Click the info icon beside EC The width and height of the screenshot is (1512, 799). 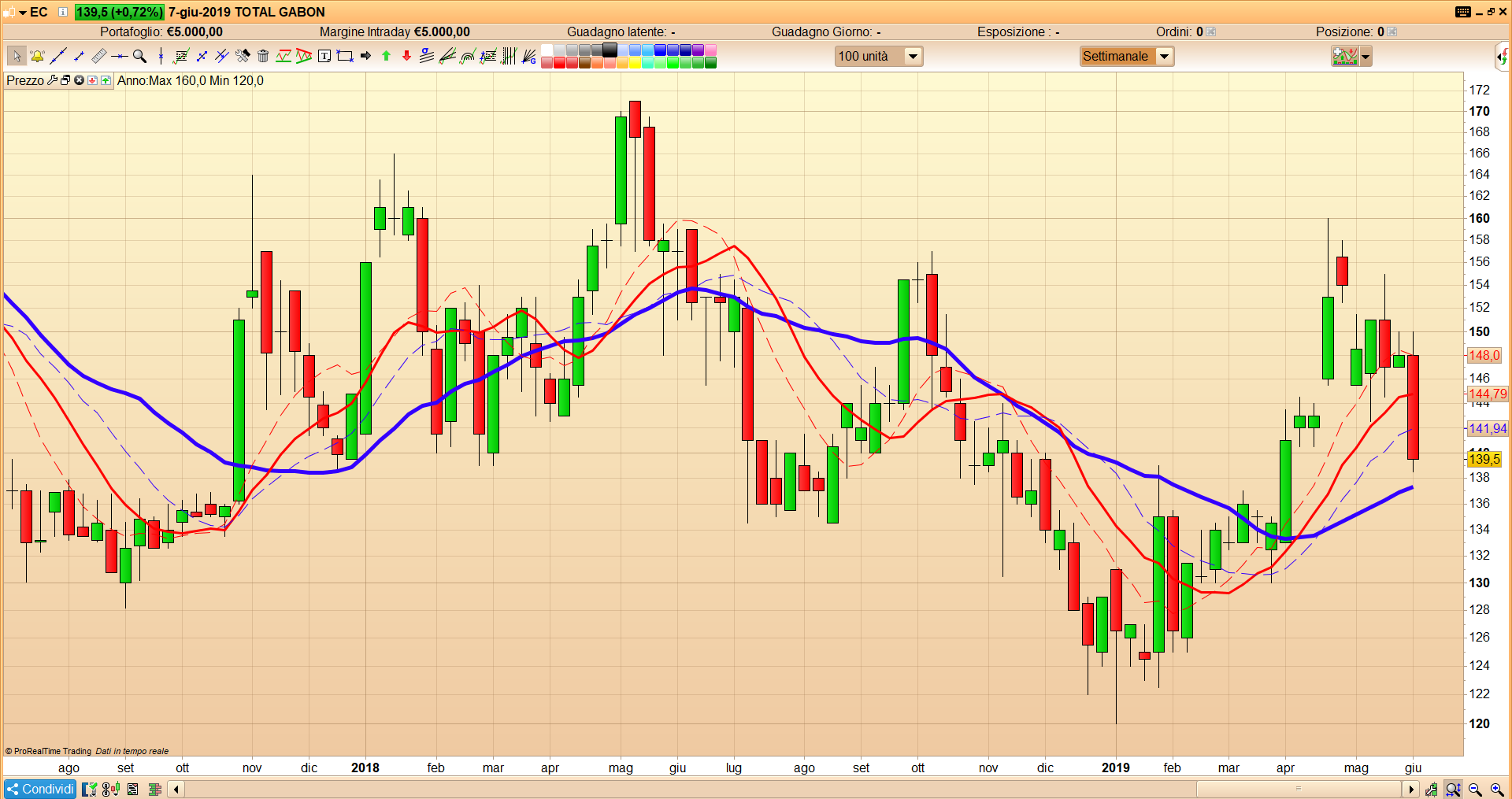pyautogui.click(x=63, y=12)
